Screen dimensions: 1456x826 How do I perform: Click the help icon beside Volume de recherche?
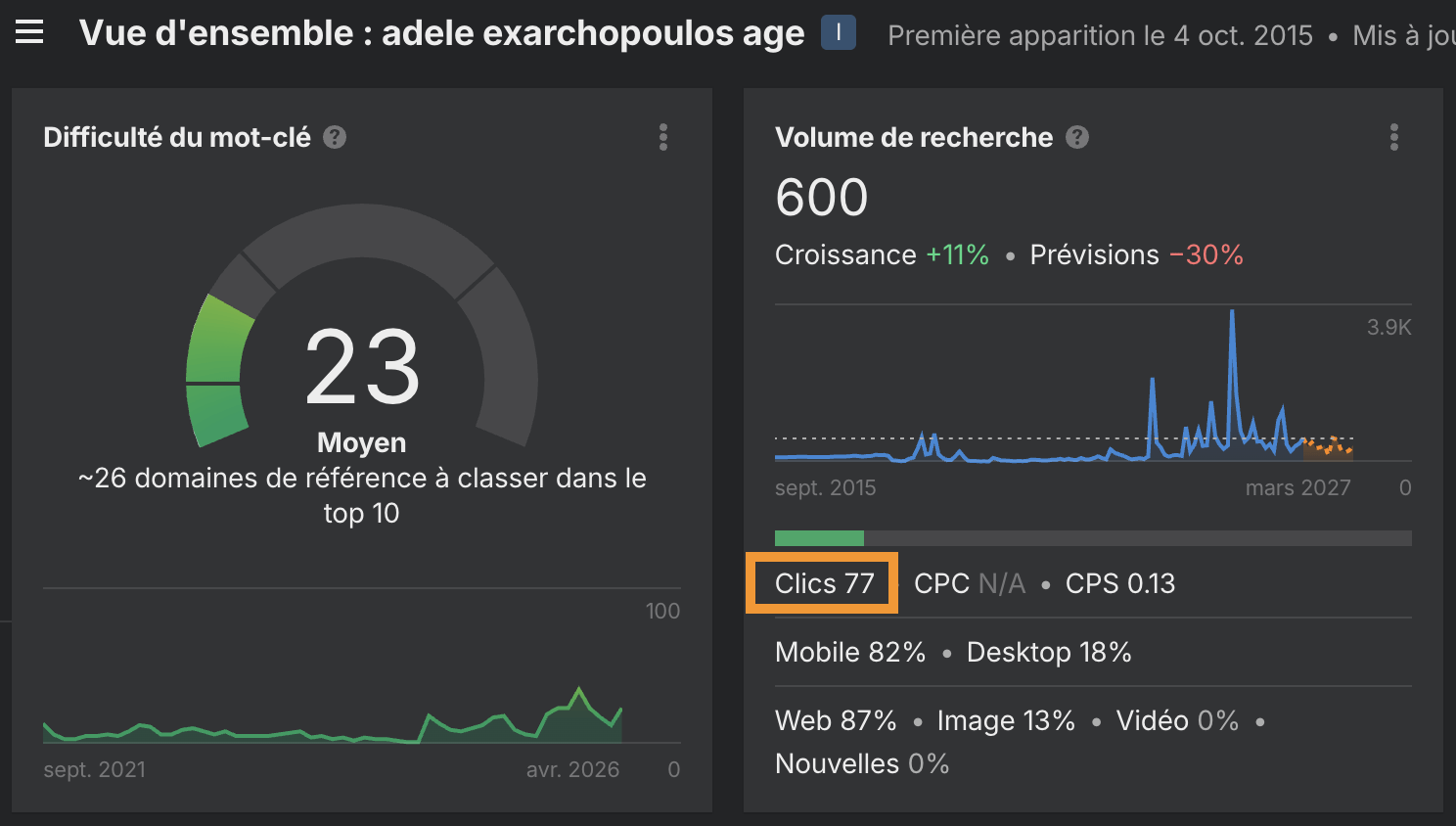(x=1076, y=137)
